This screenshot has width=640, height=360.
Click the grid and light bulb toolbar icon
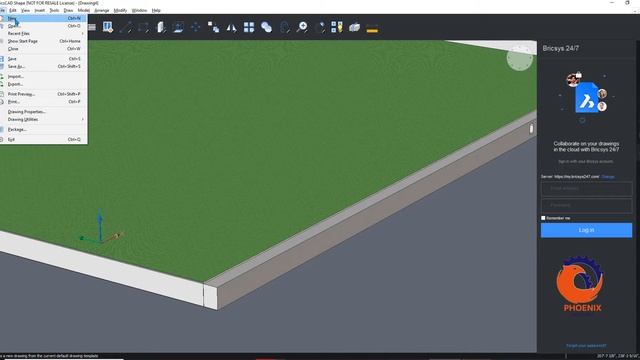[337, 27]
